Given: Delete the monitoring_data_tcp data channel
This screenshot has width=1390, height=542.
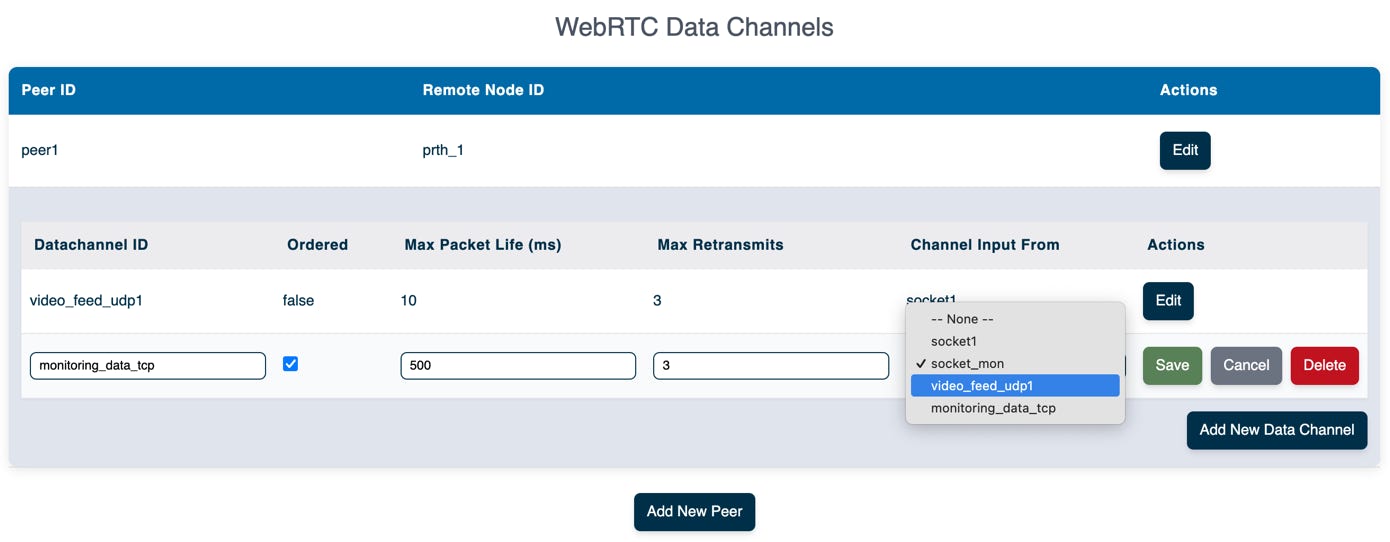Looking at the screenshot, I should click(1324, 365).
